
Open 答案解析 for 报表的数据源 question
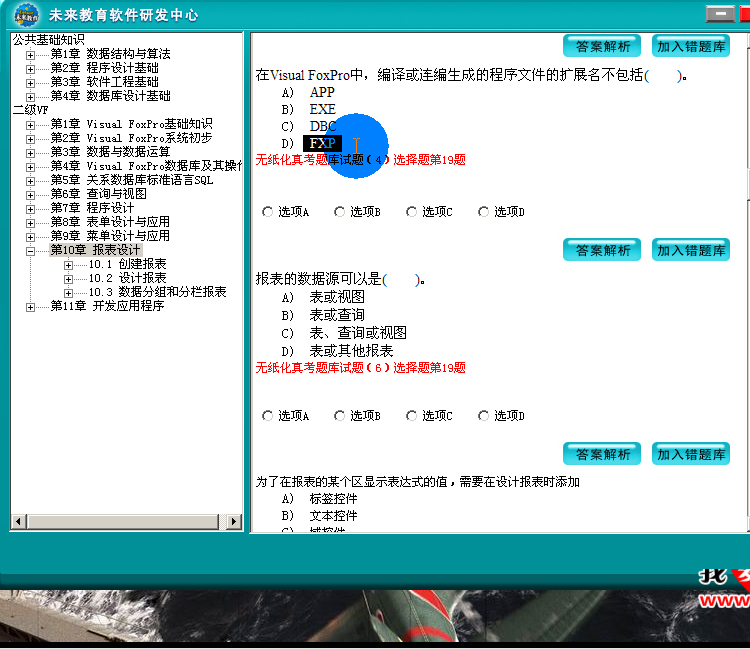pyautogui.click(x=602, y=250)
